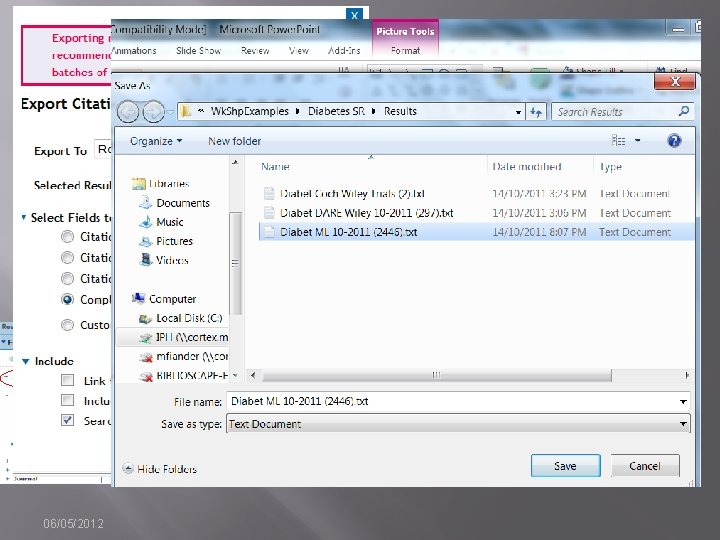720x540 pixels.
Task: Click the Save button
Action: (565, 466)
